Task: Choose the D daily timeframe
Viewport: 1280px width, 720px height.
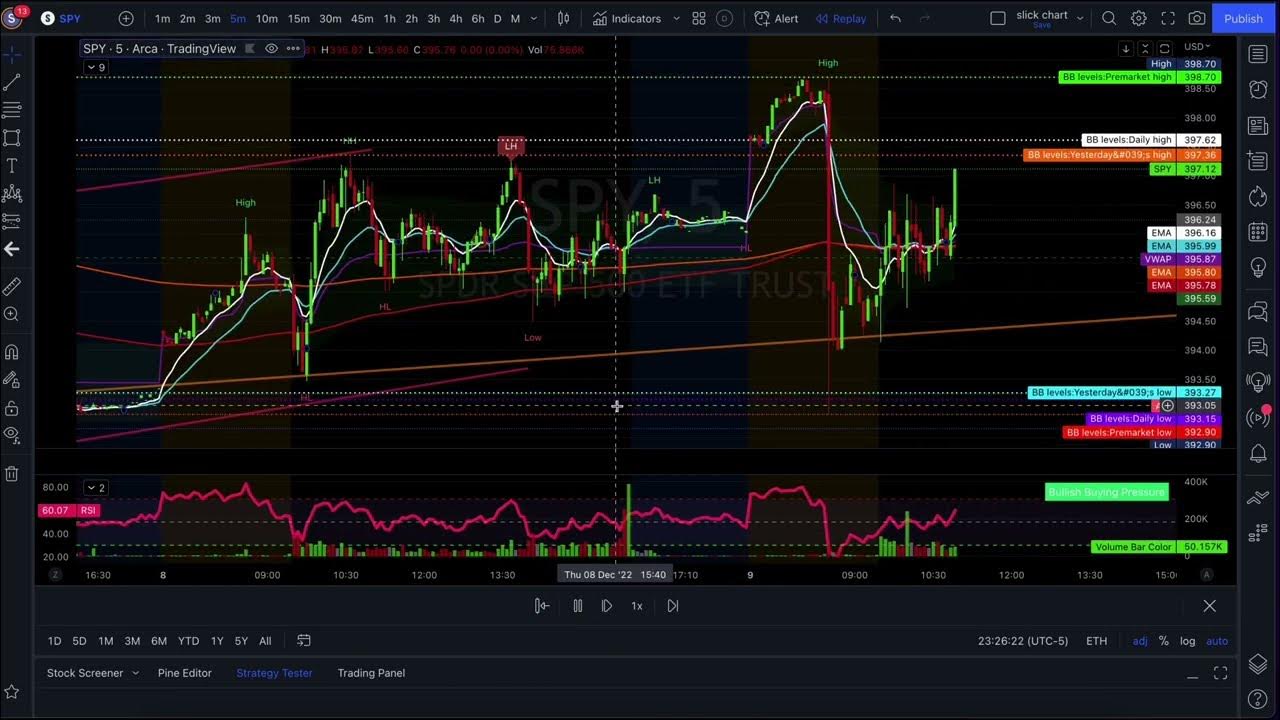Action: pos(497,18)
